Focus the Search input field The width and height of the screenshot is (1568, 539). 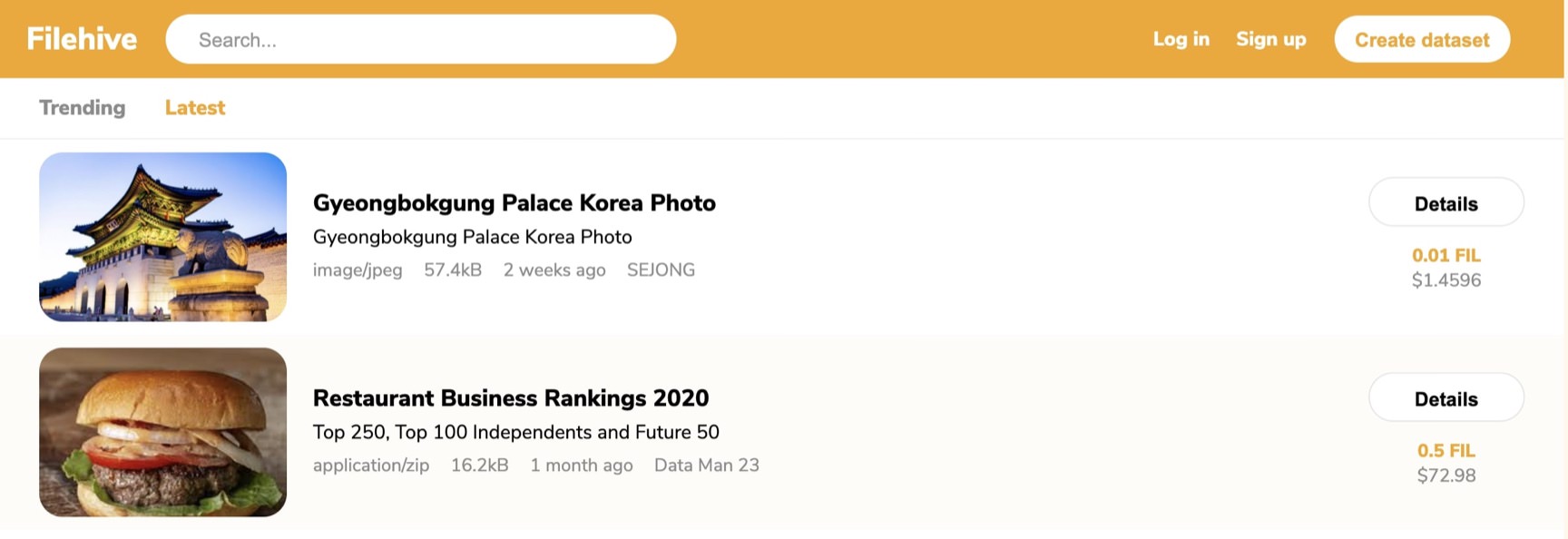pyautogui.click(x=420, y=40)
